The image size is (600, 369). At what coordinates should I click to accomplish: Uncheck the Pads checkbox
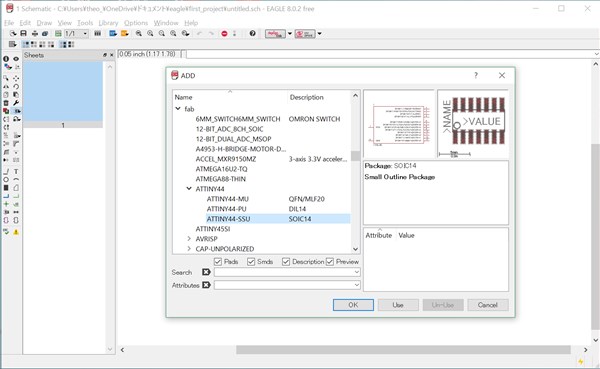[218, 261]
